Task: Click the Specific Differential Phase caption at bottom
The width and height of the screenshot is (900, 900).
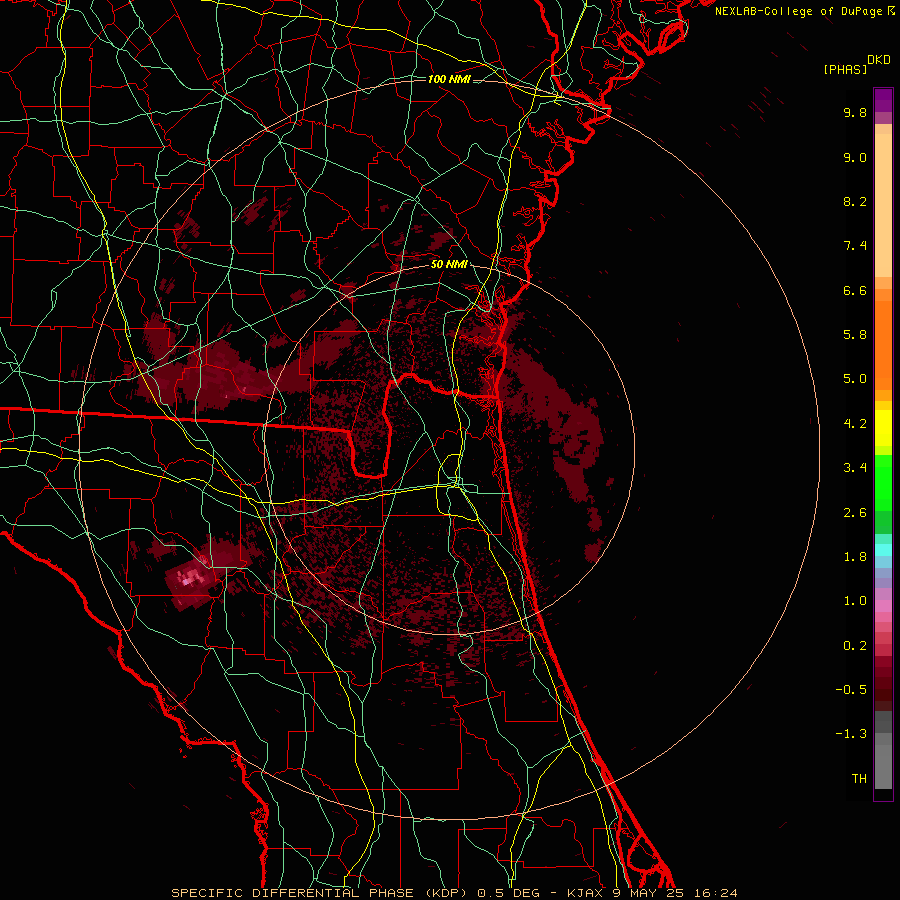Action: (455, 893)
